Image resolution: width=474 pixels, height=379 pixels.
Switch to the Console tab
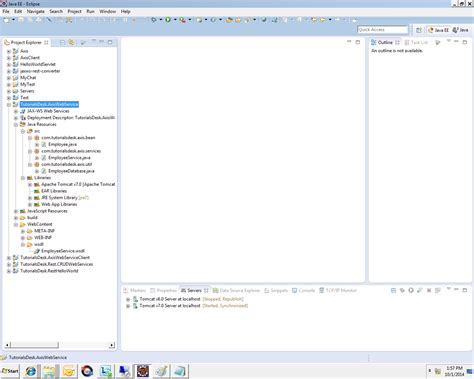(304, 290)
